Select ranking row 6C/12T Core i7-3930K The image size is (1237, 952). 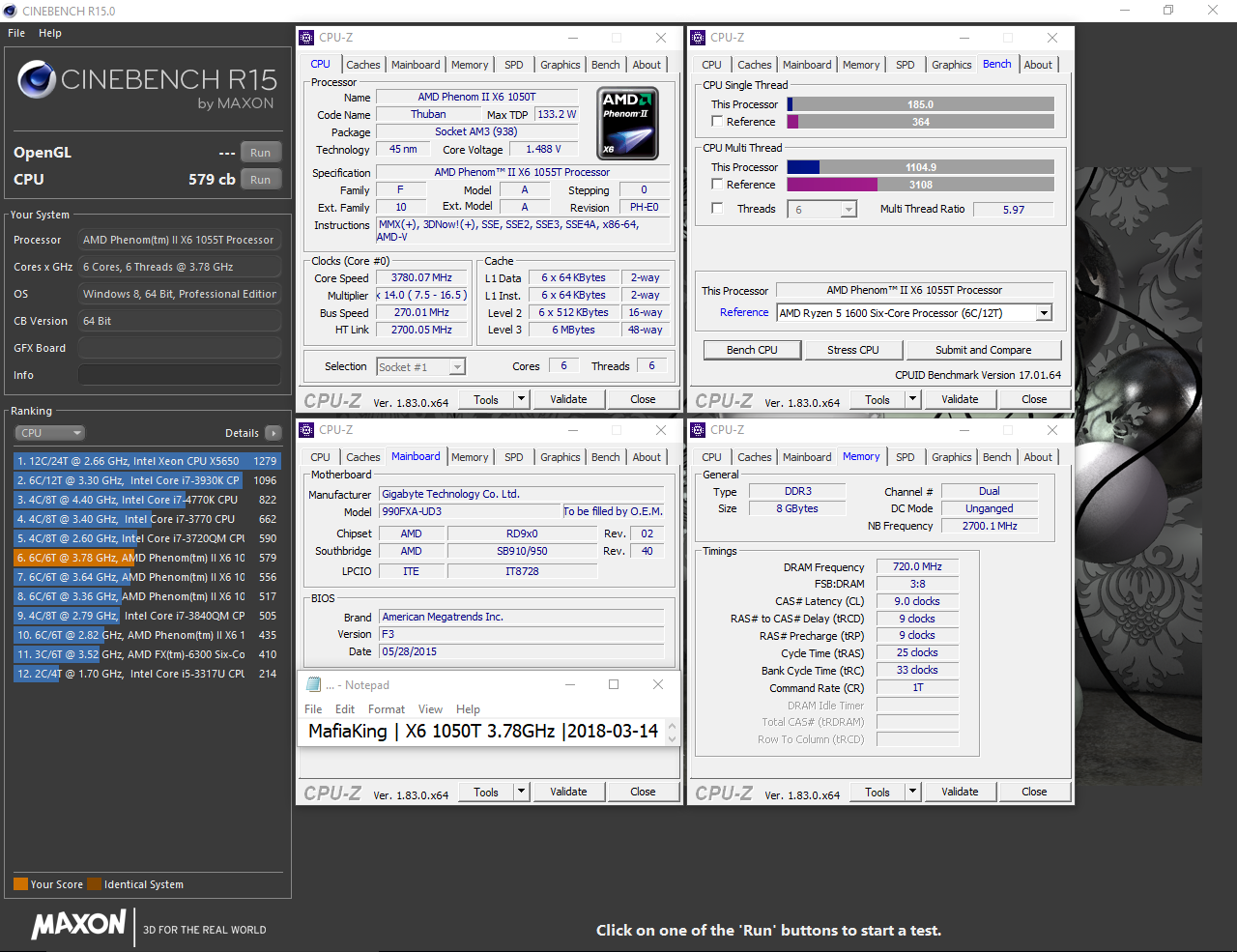tap(147, 480)
